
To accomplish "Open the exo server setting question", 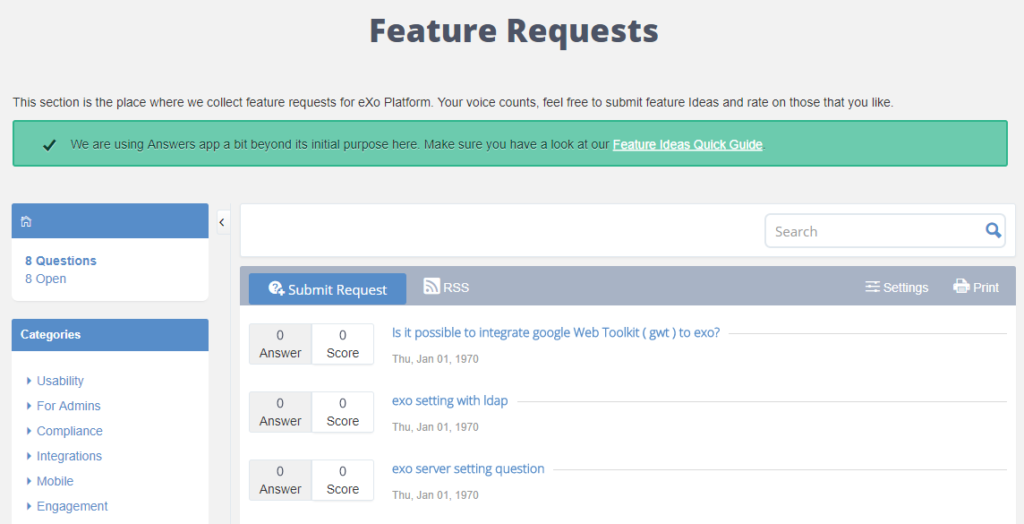I will click(x=468, y=468).
